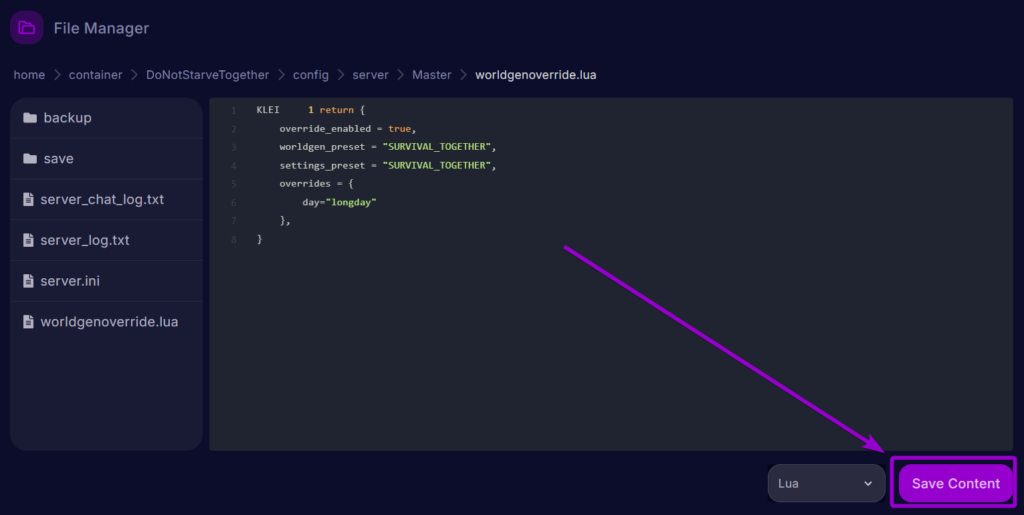Open the Lua language dropdown

(x=826, y=483)
